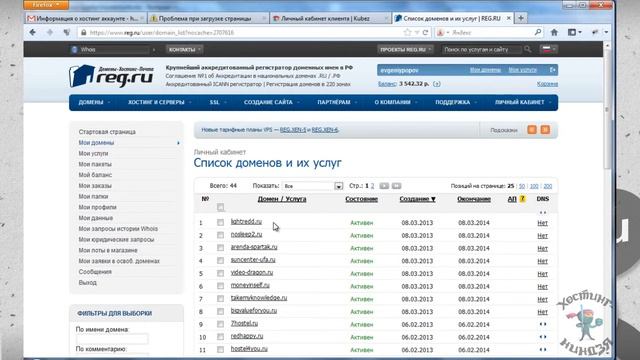
Task: Expand the КОНТАКТЫ dropdown in top bar
Action: point(184,49)
